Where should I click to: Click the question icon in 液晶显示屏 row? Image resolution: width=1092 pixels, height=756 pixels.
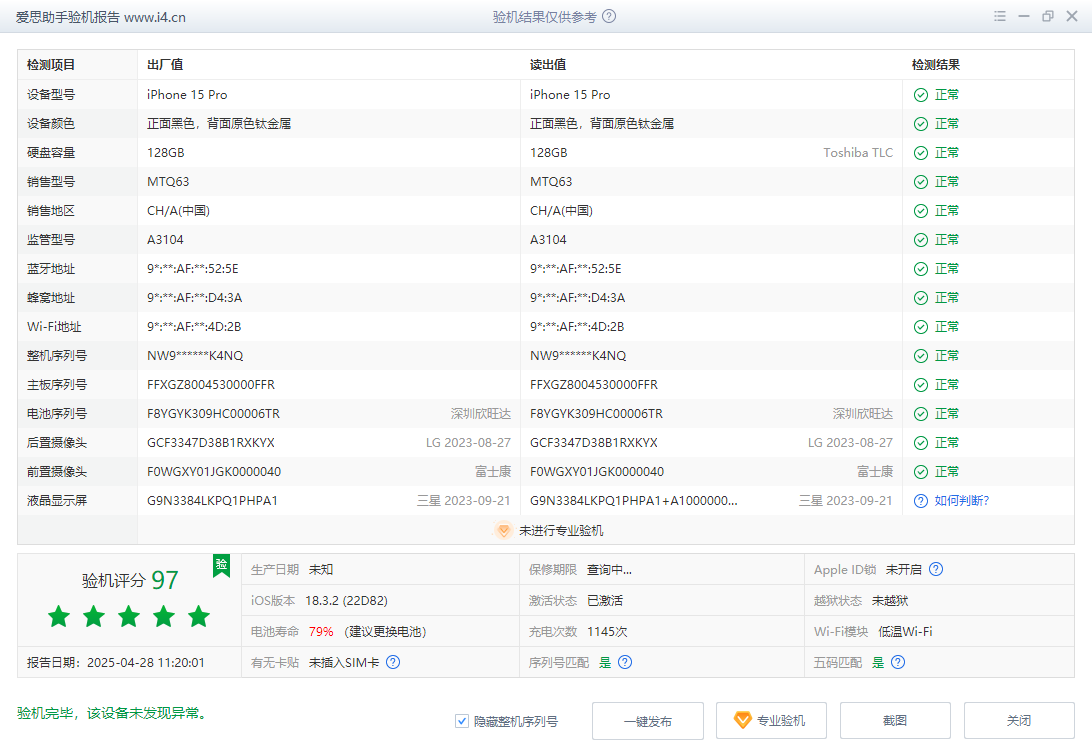coord(921,501)
